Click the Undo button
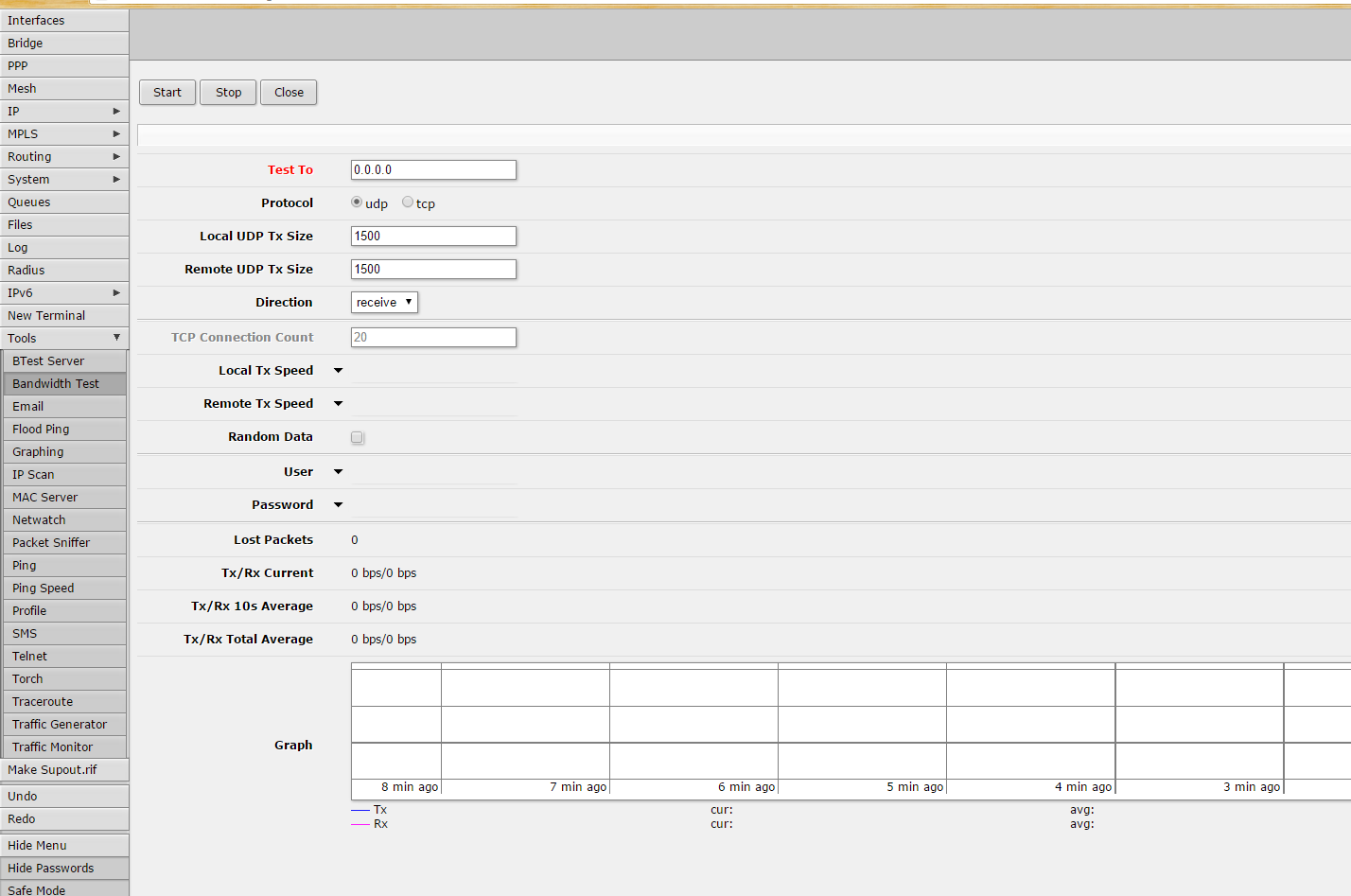Image resolution: width=1351 pixels, height=896 pixels. 64,797
